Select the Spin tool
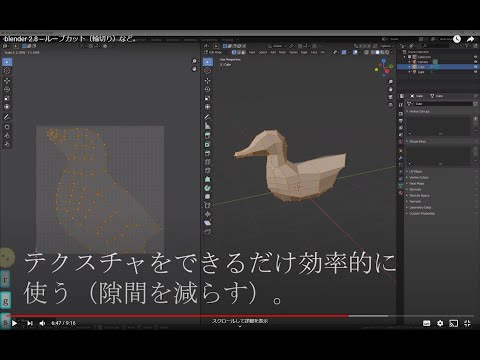Screen dimensions: 480x360 pos(207,188)
